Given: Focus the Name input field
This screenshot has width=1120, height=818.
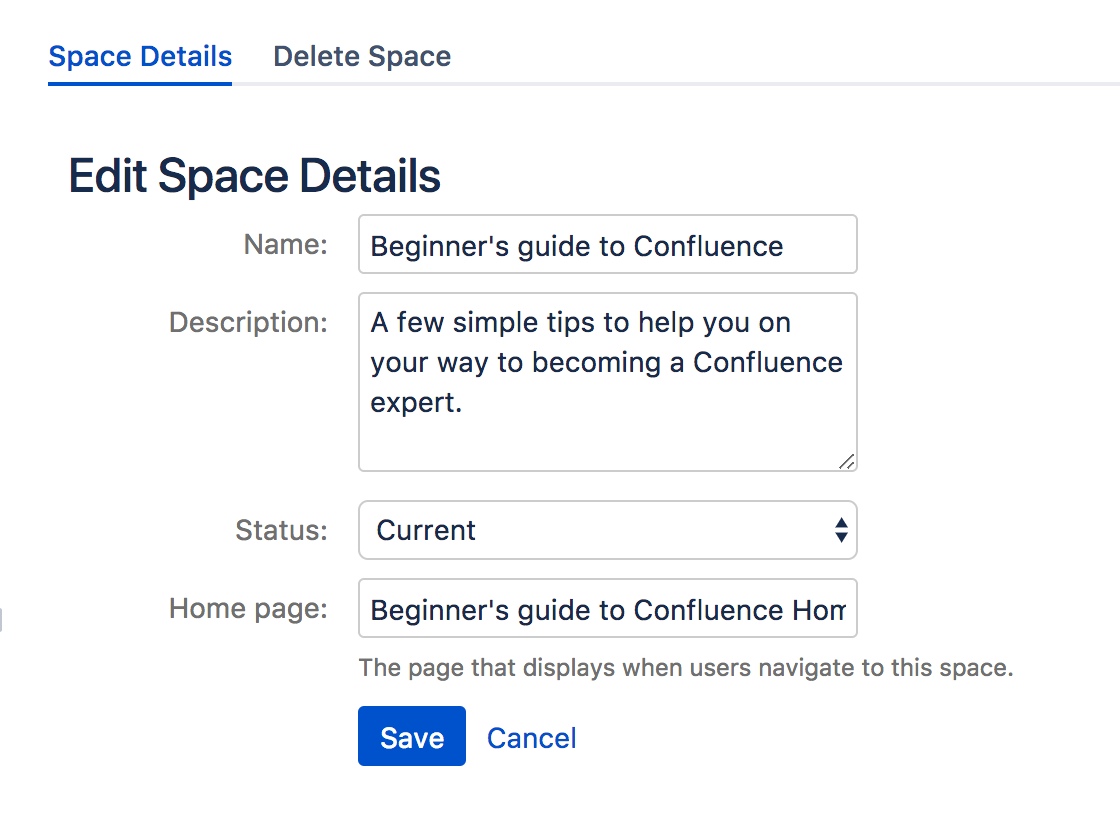Looking at the screenshot, I should pos(607,245).
